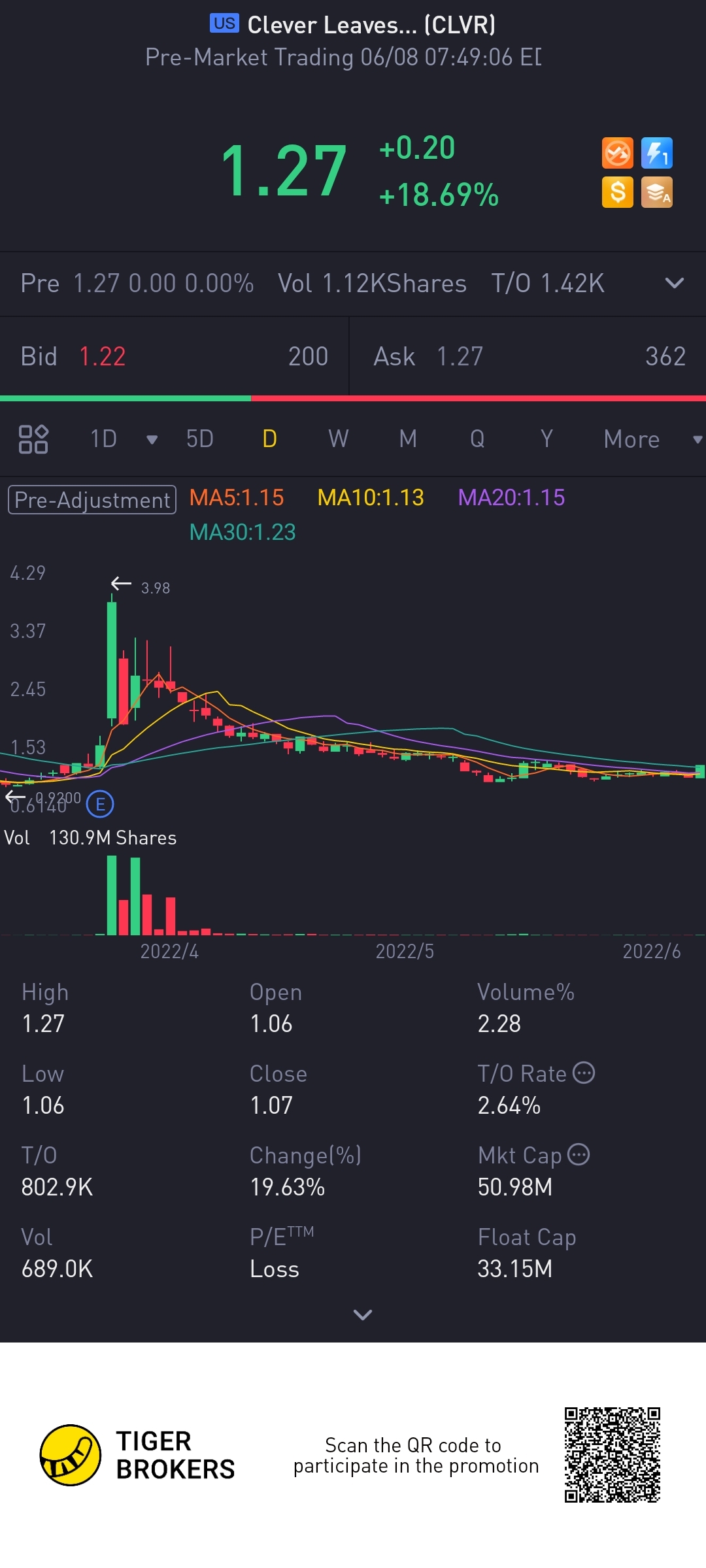
Task: Open the chart layout grid icon
Action: pyautogui.click(x=33, y=439)
